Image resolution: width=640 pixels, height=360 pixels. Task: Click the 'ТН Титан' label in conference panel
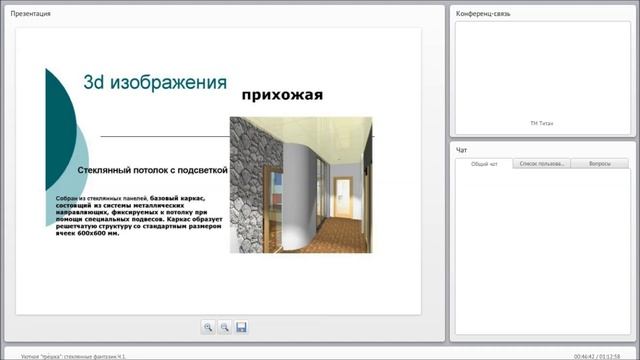click(x=542, y=123)
